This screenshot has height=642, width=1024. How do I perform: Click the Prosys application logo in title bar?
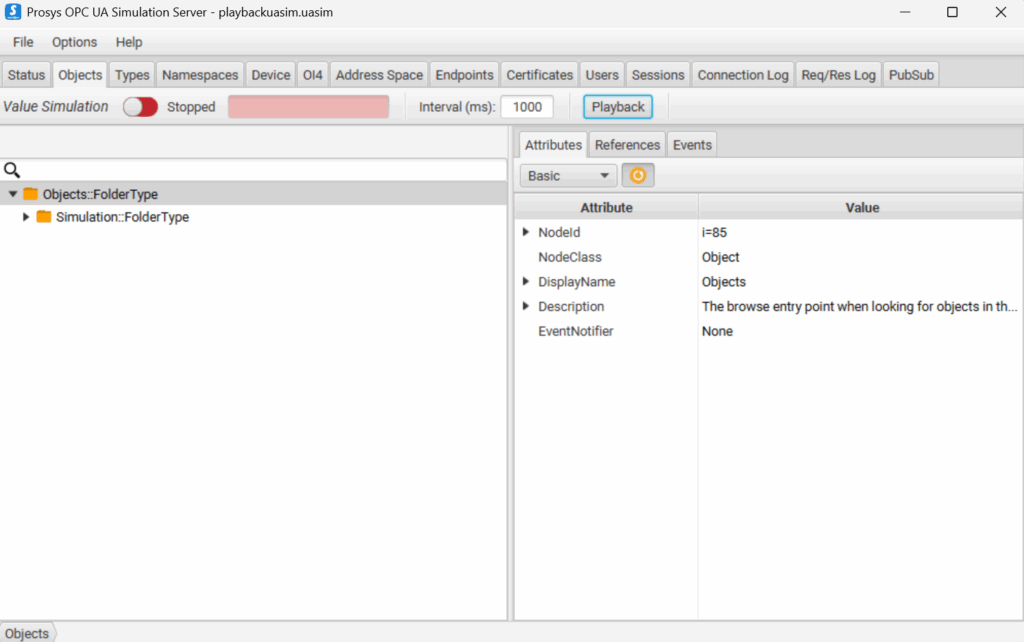tap(13, 12)
